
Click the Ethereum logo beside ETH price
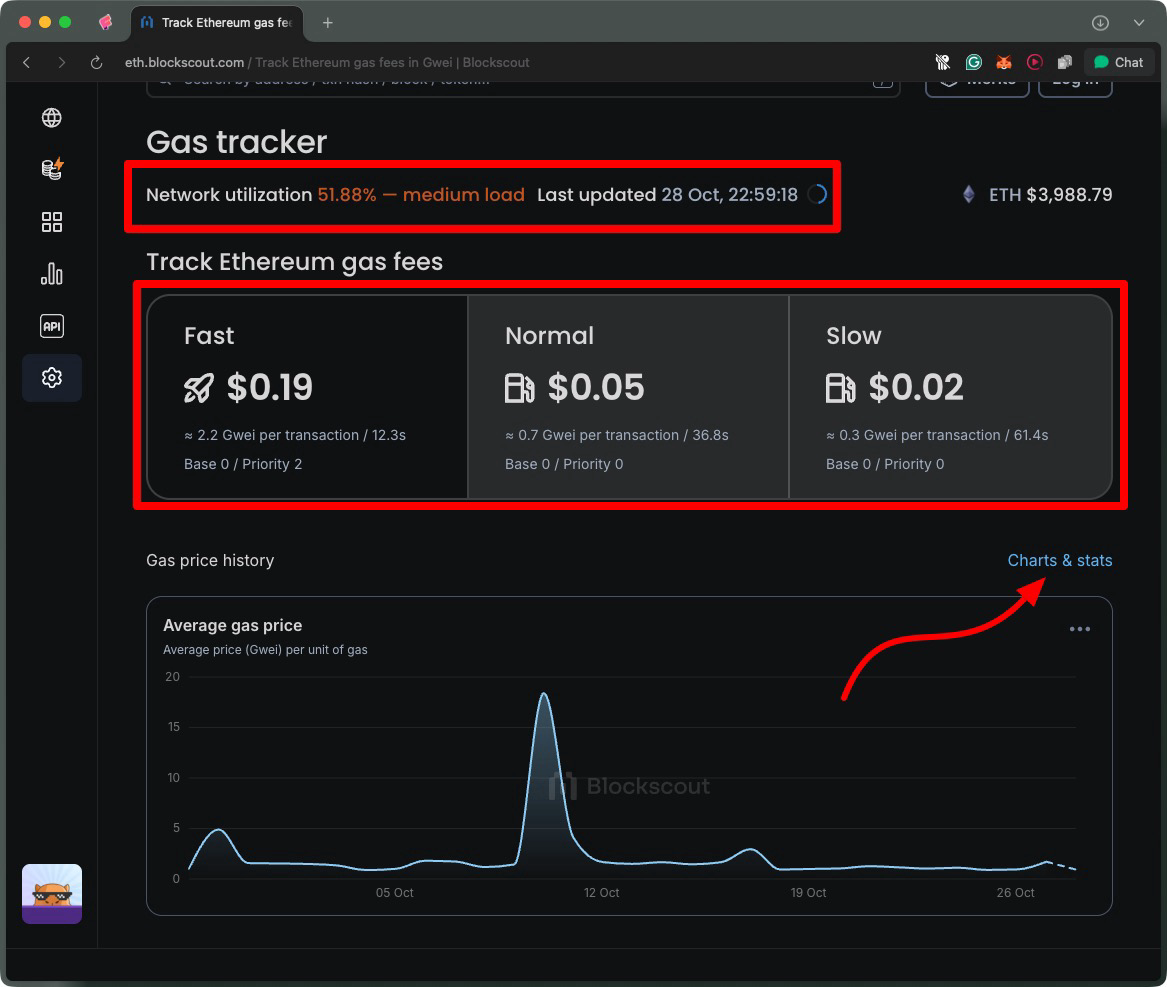[968, 195]
